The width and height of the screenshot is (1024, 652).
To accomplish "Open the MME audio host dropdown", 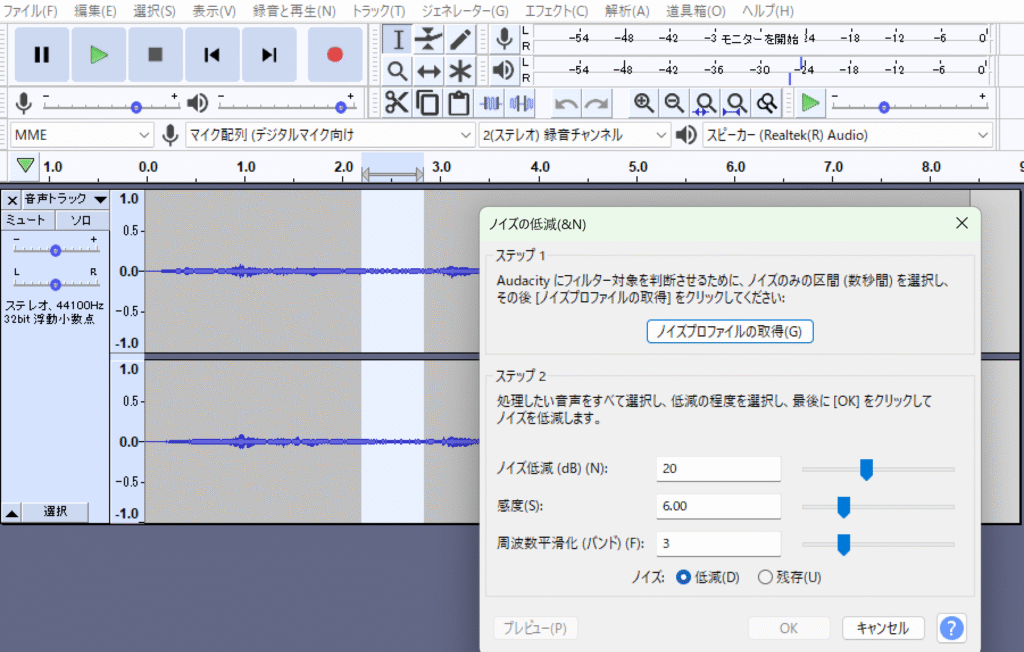I will pos(82,135).
